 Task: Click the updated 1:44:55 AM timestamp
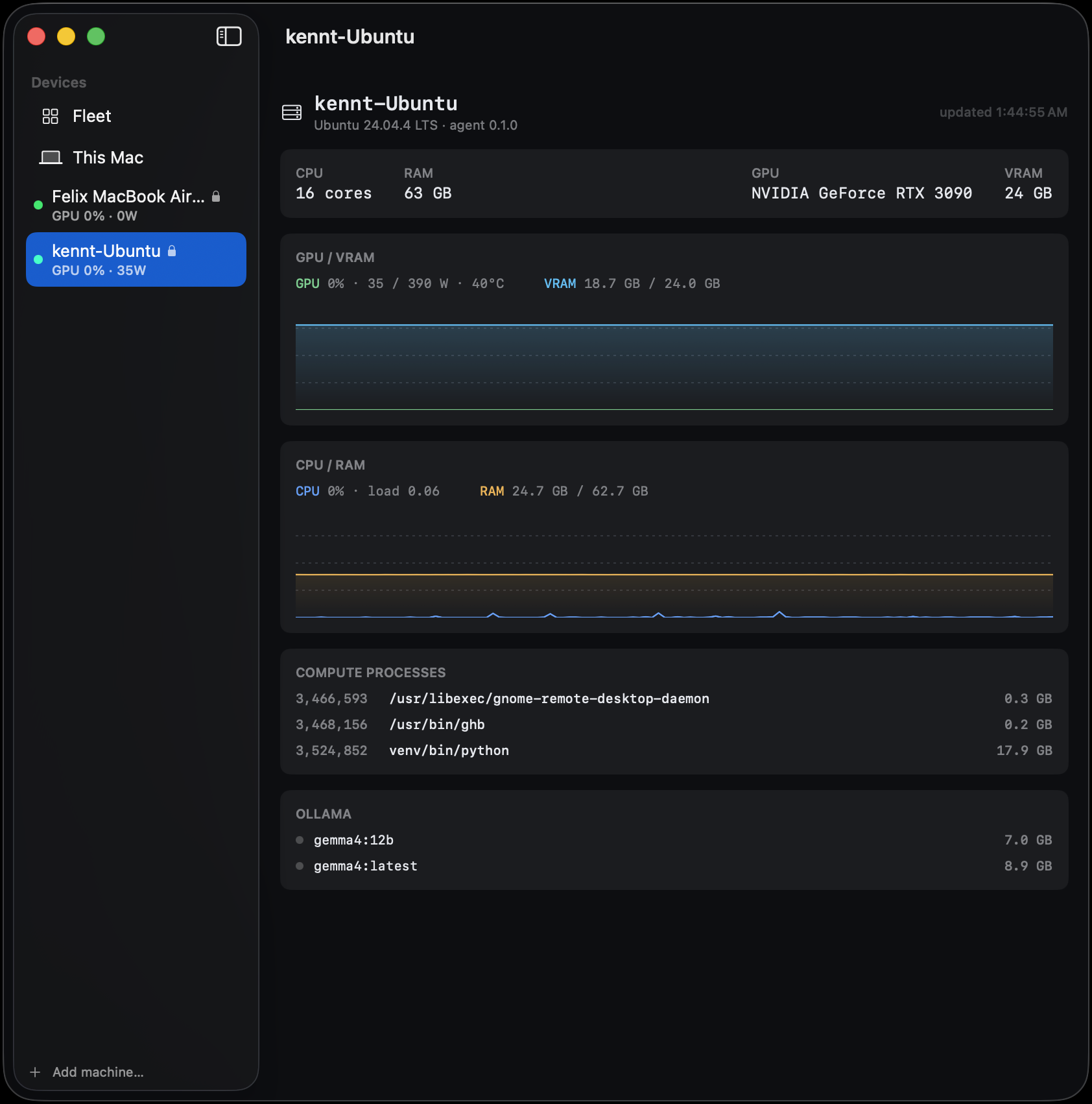click(1003, 112)
